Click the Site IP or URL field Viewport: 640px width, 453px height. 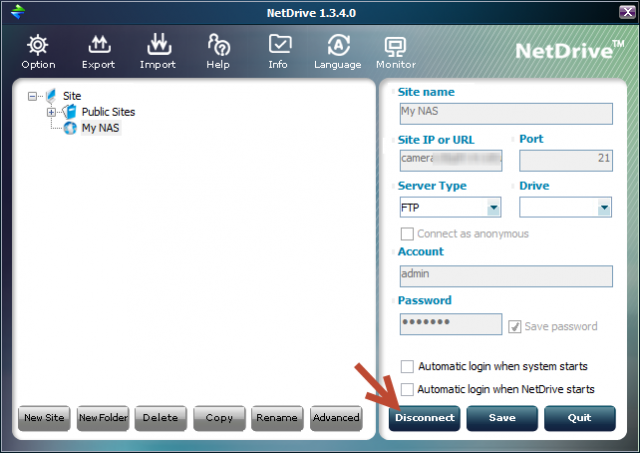pos(451,160)
